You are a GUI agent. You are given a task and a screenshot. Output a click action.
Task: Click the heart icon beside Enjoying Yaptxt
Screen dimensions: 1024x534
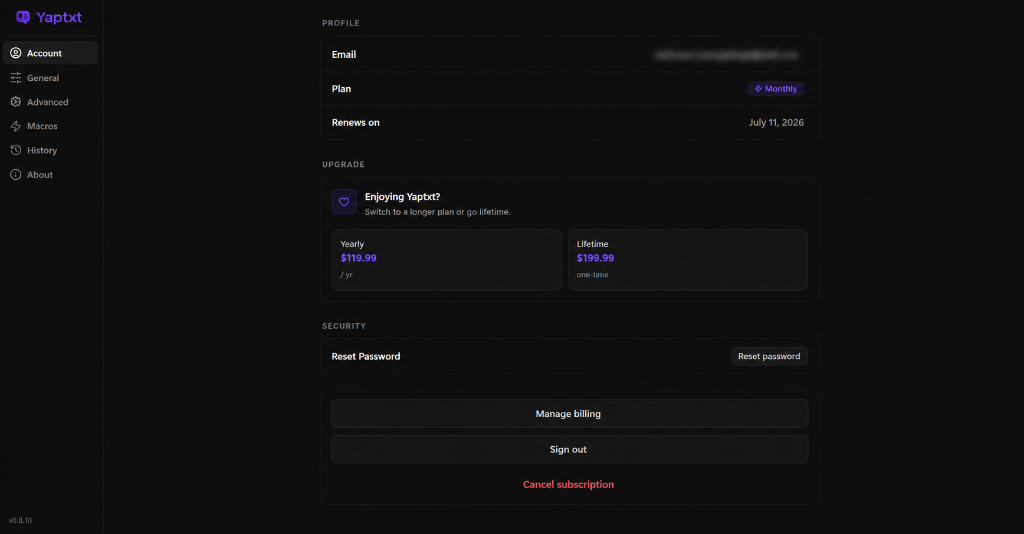pyautogui.click(x=344, y=202)
